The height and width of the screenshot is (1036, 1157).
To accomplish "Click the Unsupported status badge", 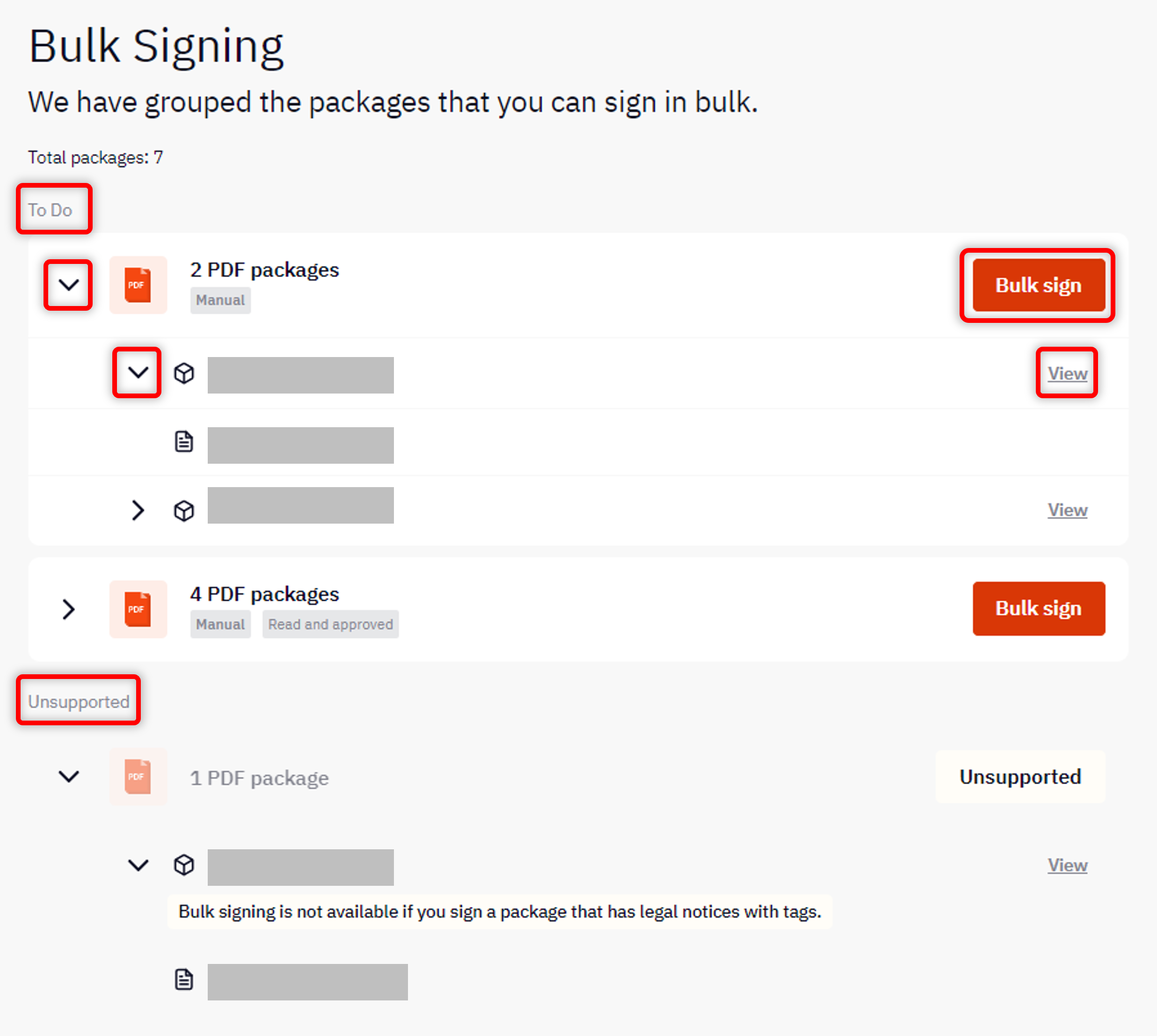I will coord(1019,777).
